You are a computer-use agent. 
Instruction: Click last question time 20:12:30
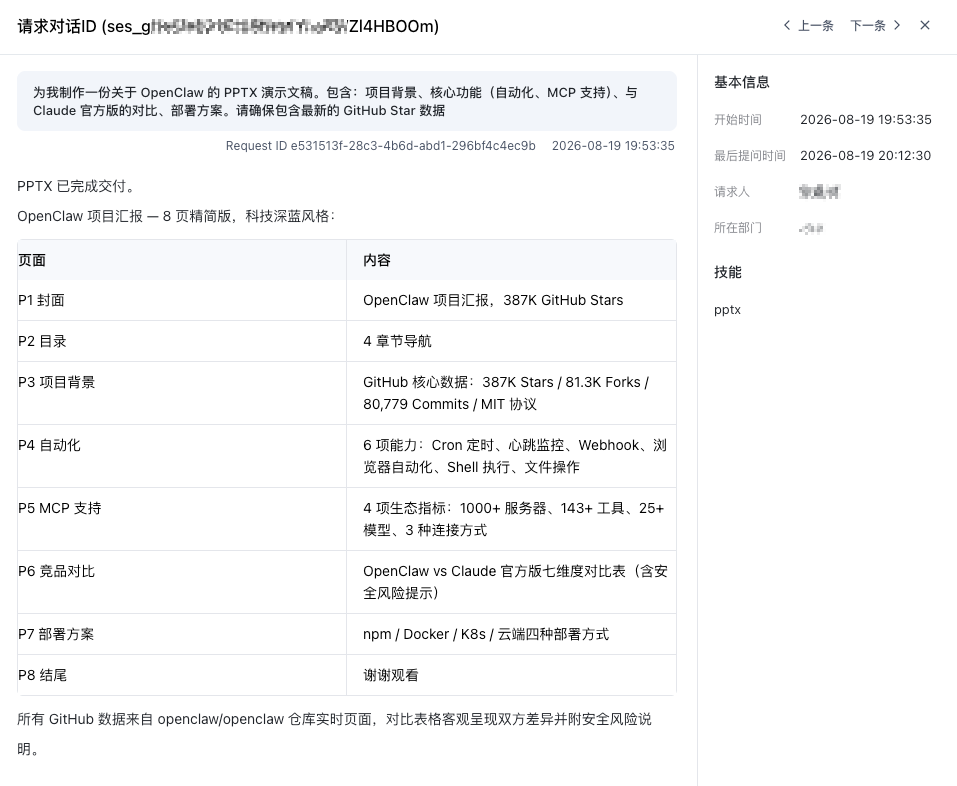(x=865, y=156)
